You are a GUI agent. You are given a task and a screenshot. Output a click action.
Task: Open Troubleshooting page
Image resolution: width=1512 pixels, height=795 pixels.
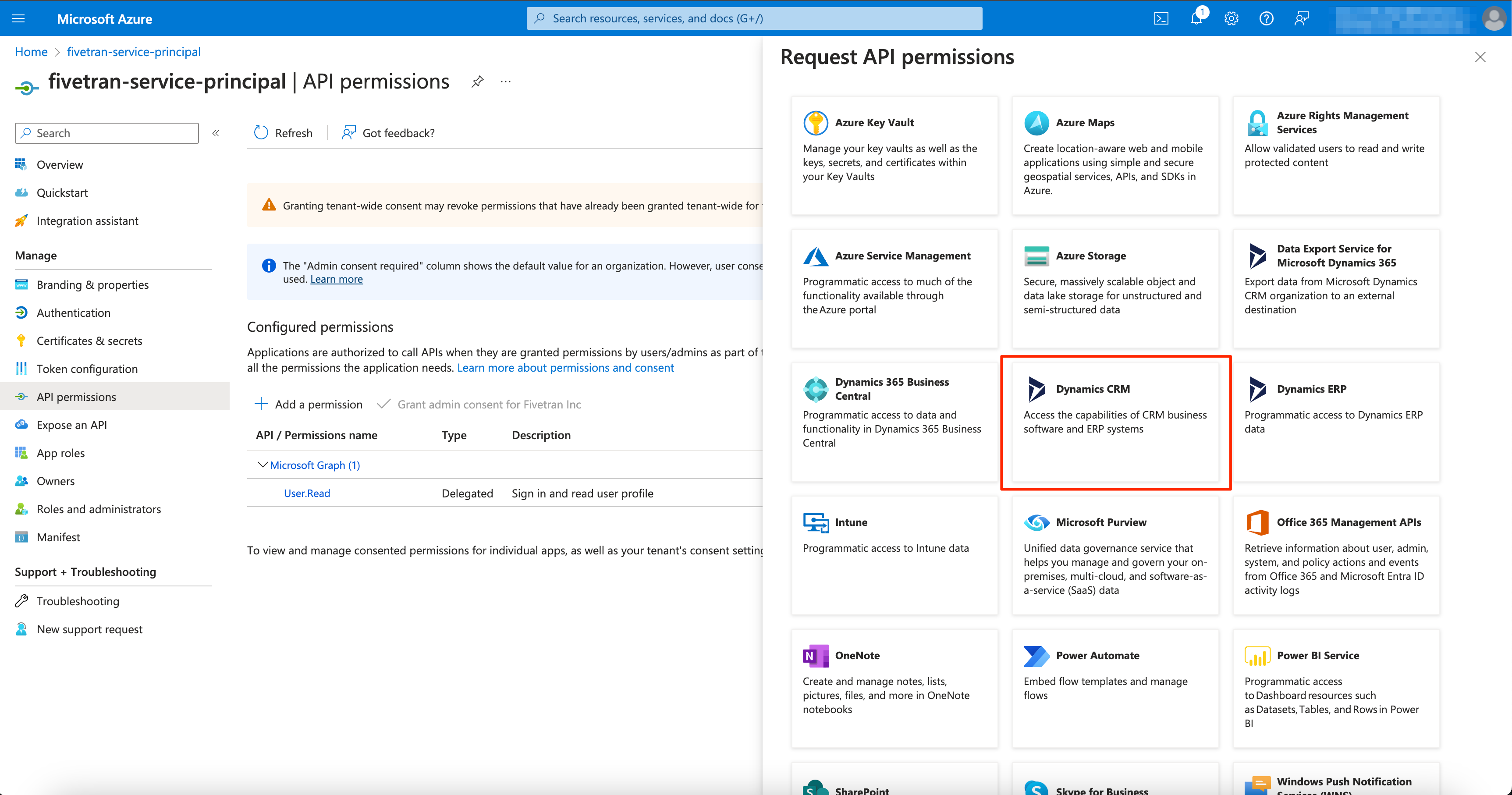pos(78,601)
